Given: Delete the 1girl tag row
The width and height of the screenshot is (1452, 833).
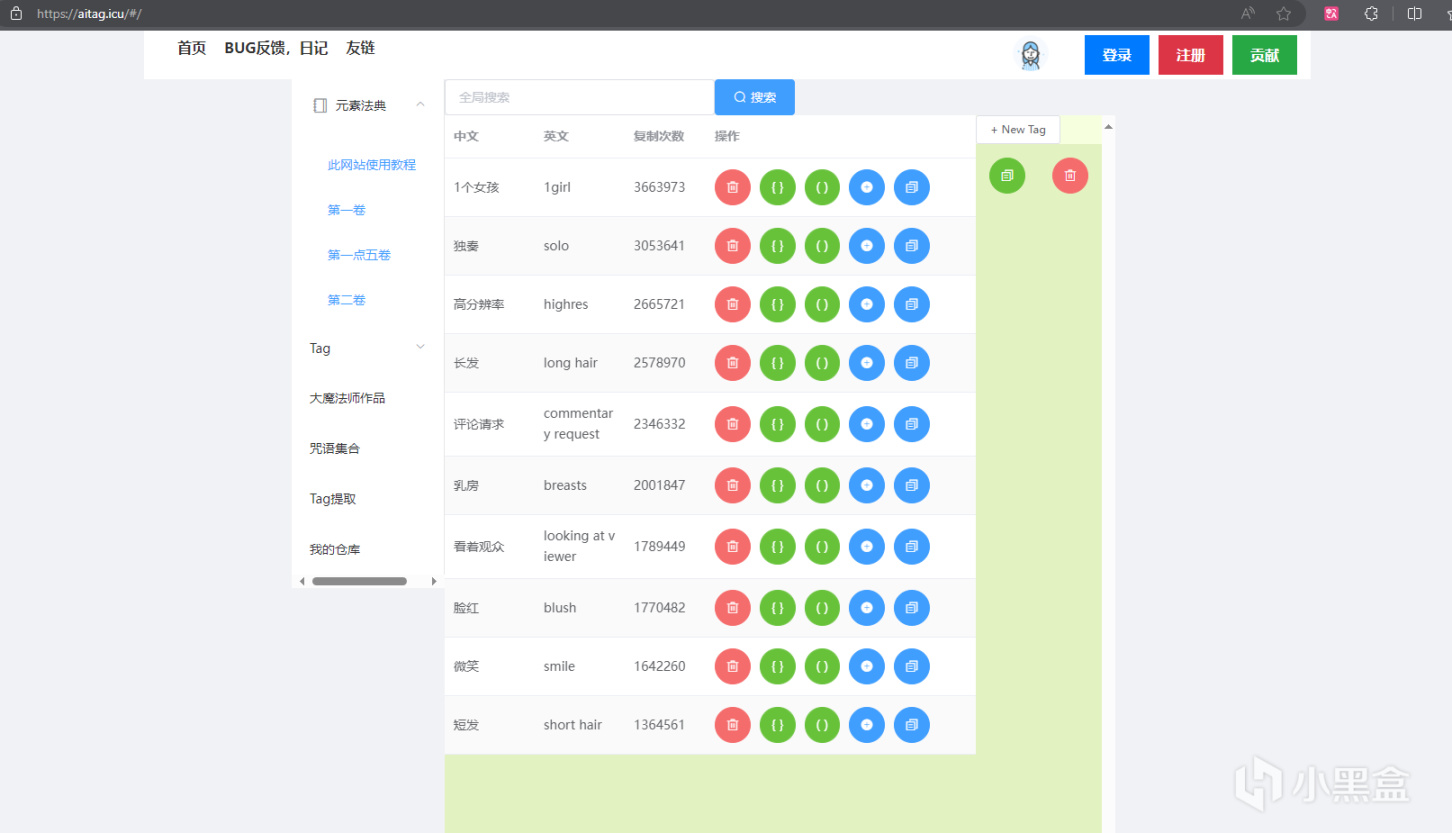Looking at the screenshot, I should pos(732,187).
